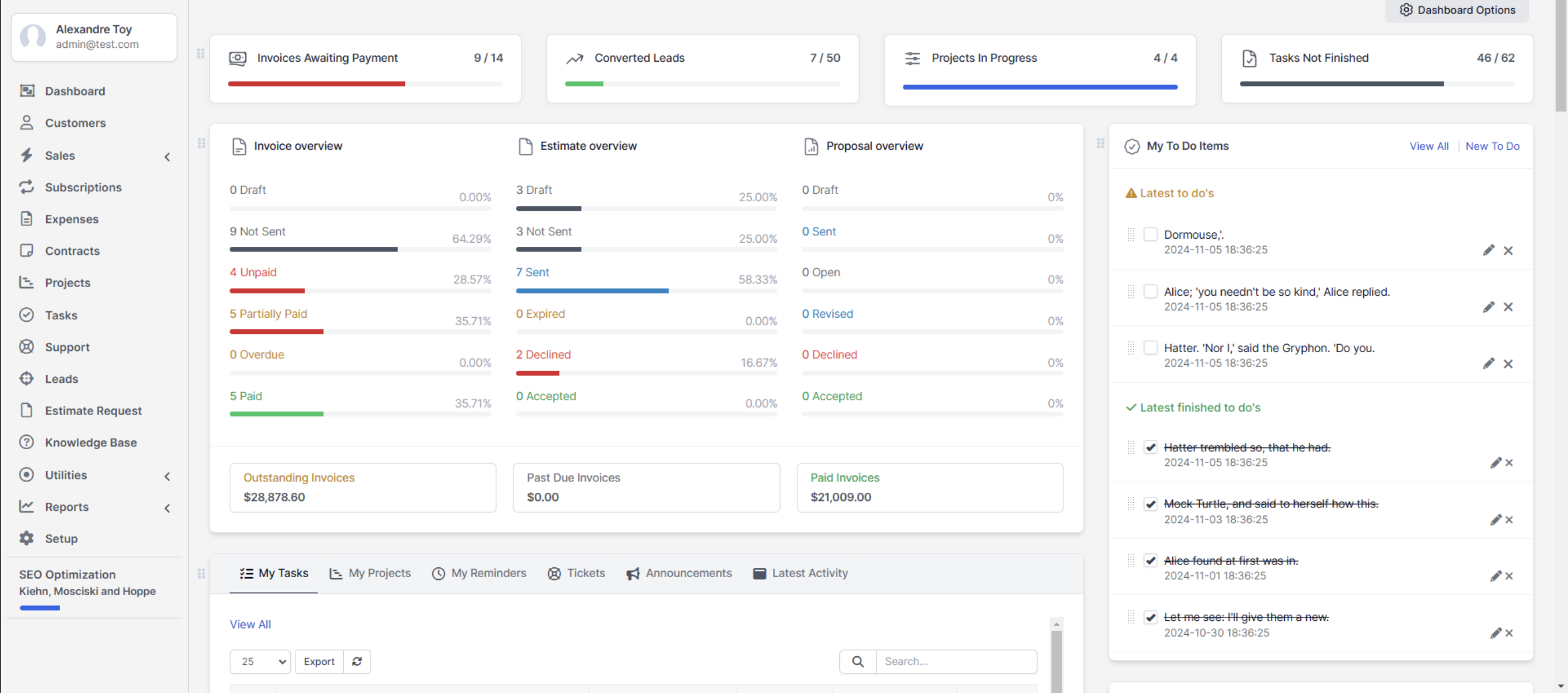This screenshot has height=693, width=1568.
Task: Click the Subscriptions sidebar icon
Action: coord(26,187)
